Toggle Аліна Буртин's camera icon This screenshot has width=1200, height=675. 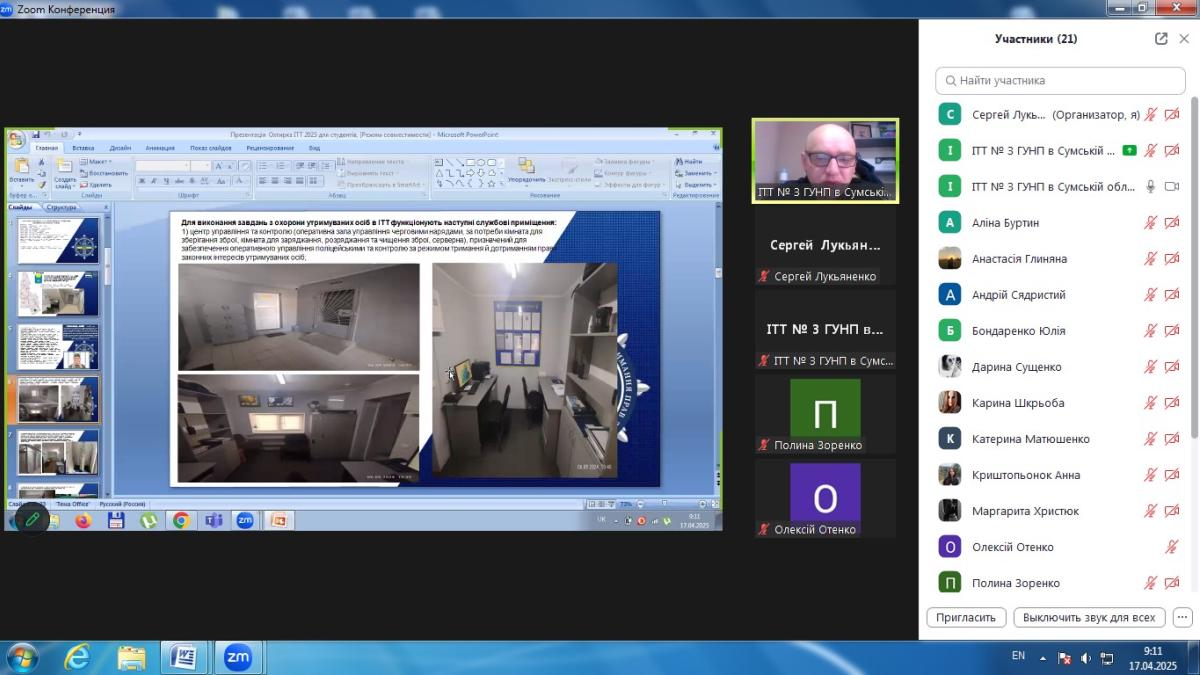tap(1172, 223)
